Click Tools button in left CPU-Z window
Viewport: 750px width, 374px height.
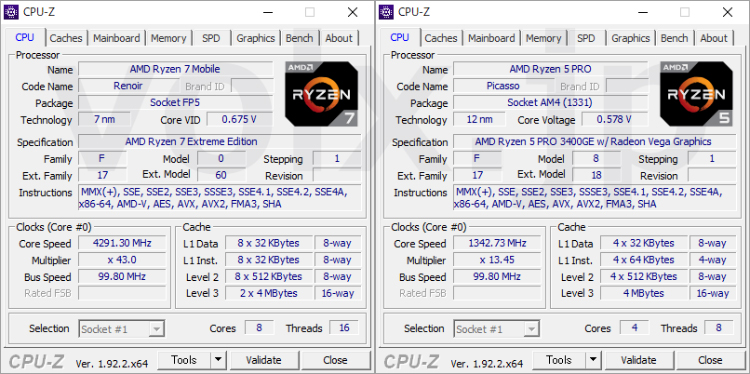[184, 360]
